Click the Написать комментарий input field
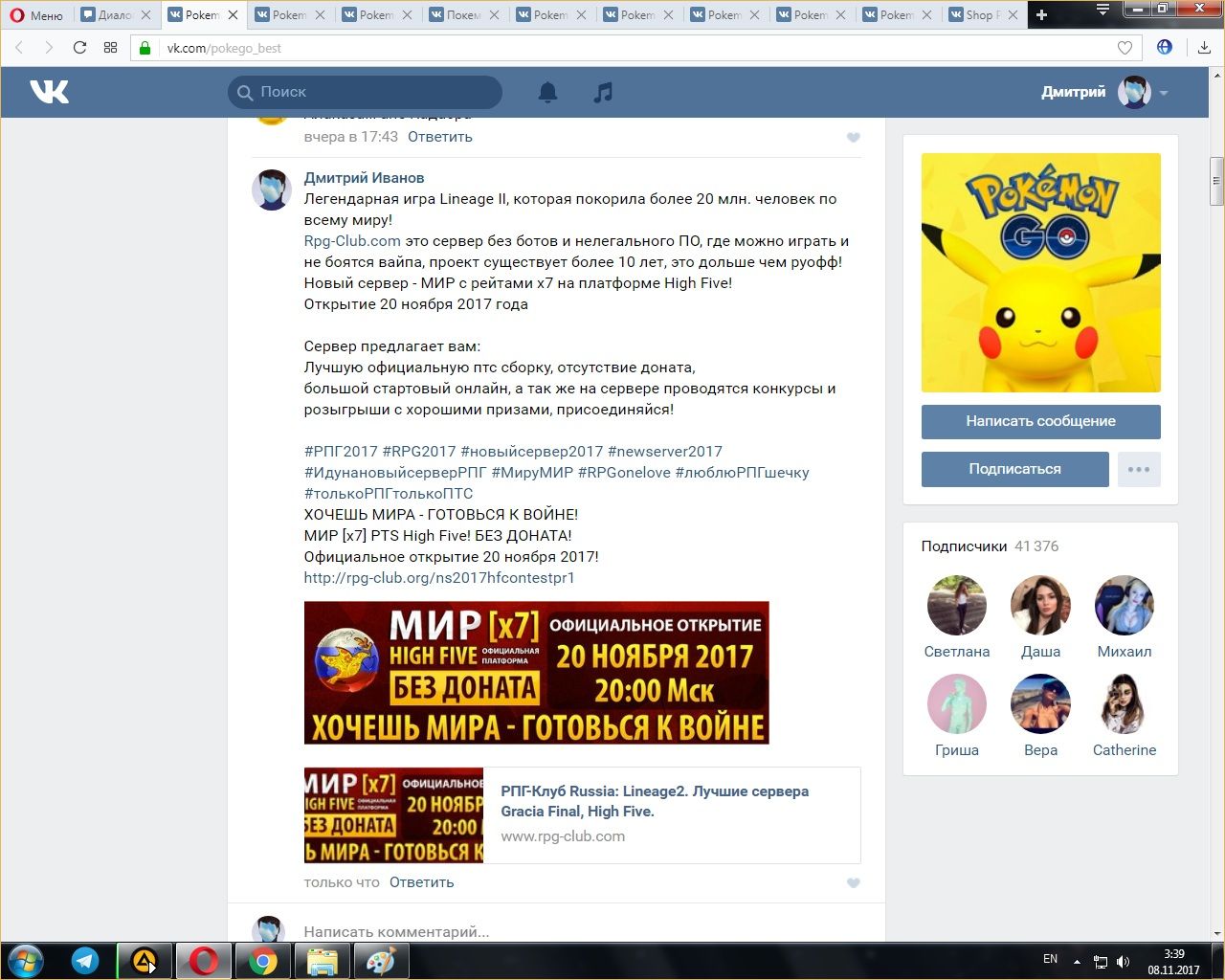This screenshot has height=980, width=1225. [582, 931]
